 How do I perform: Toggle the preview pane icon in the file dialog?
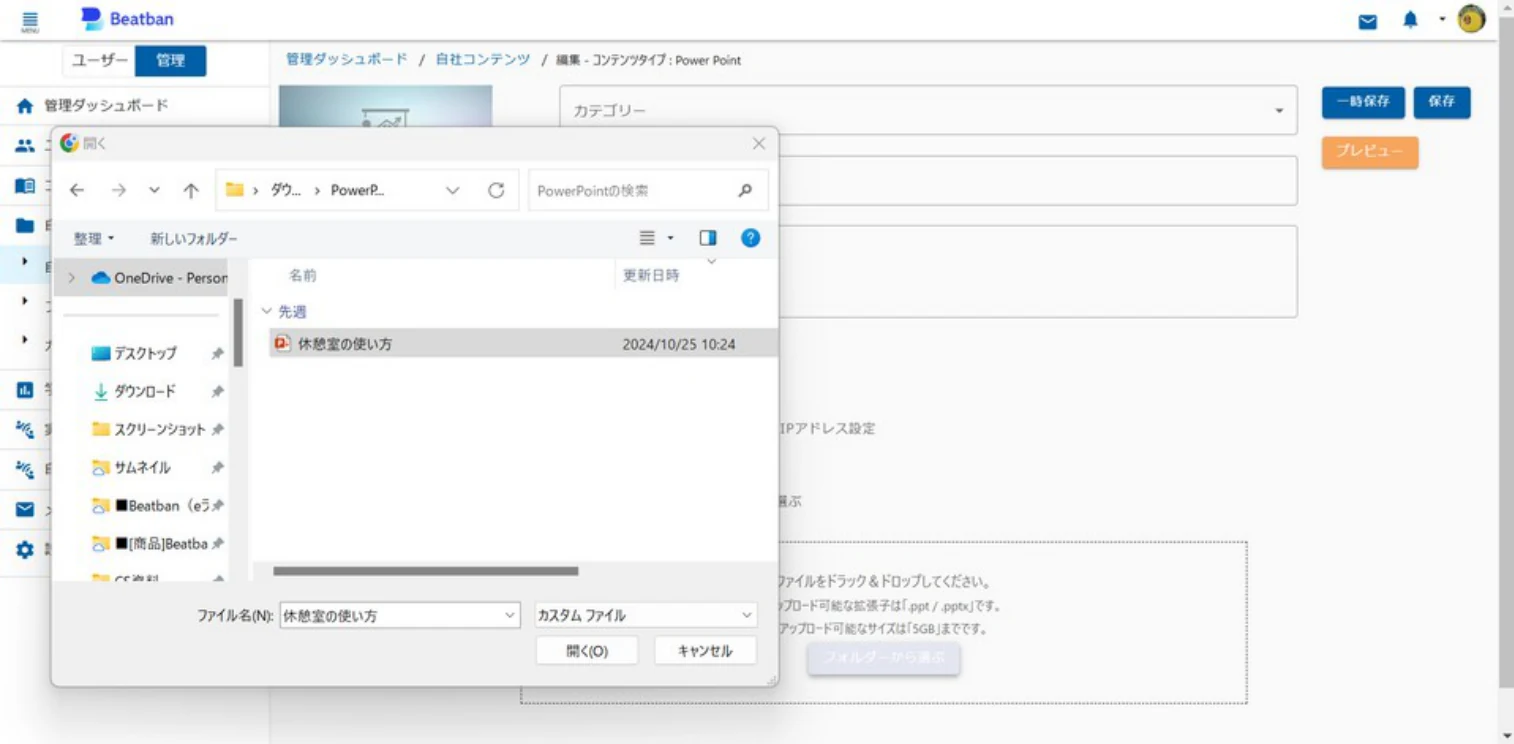pyautogui.click(x=708, y=238)
